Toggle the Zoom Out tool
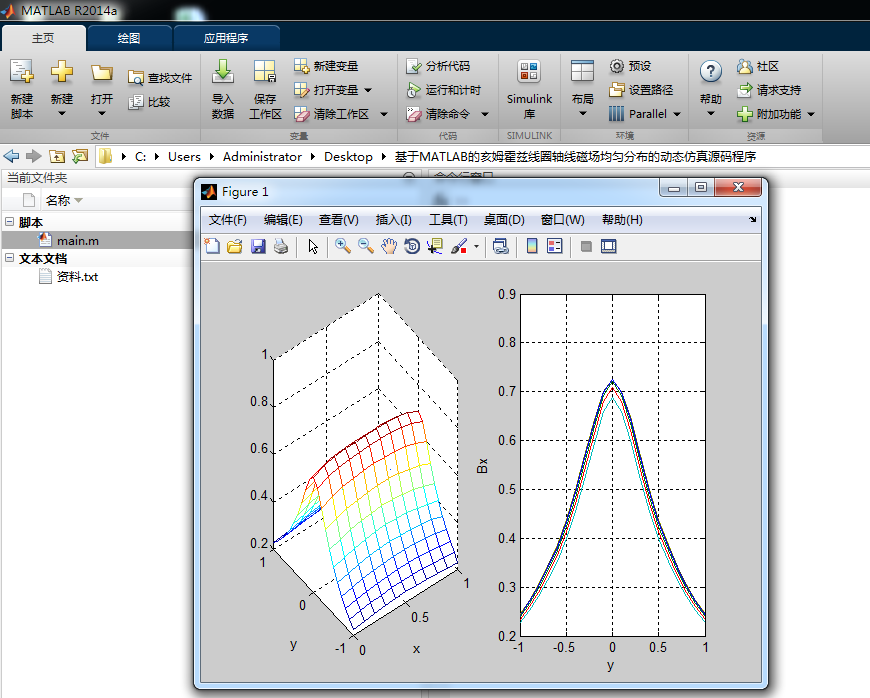 (366, 246)
